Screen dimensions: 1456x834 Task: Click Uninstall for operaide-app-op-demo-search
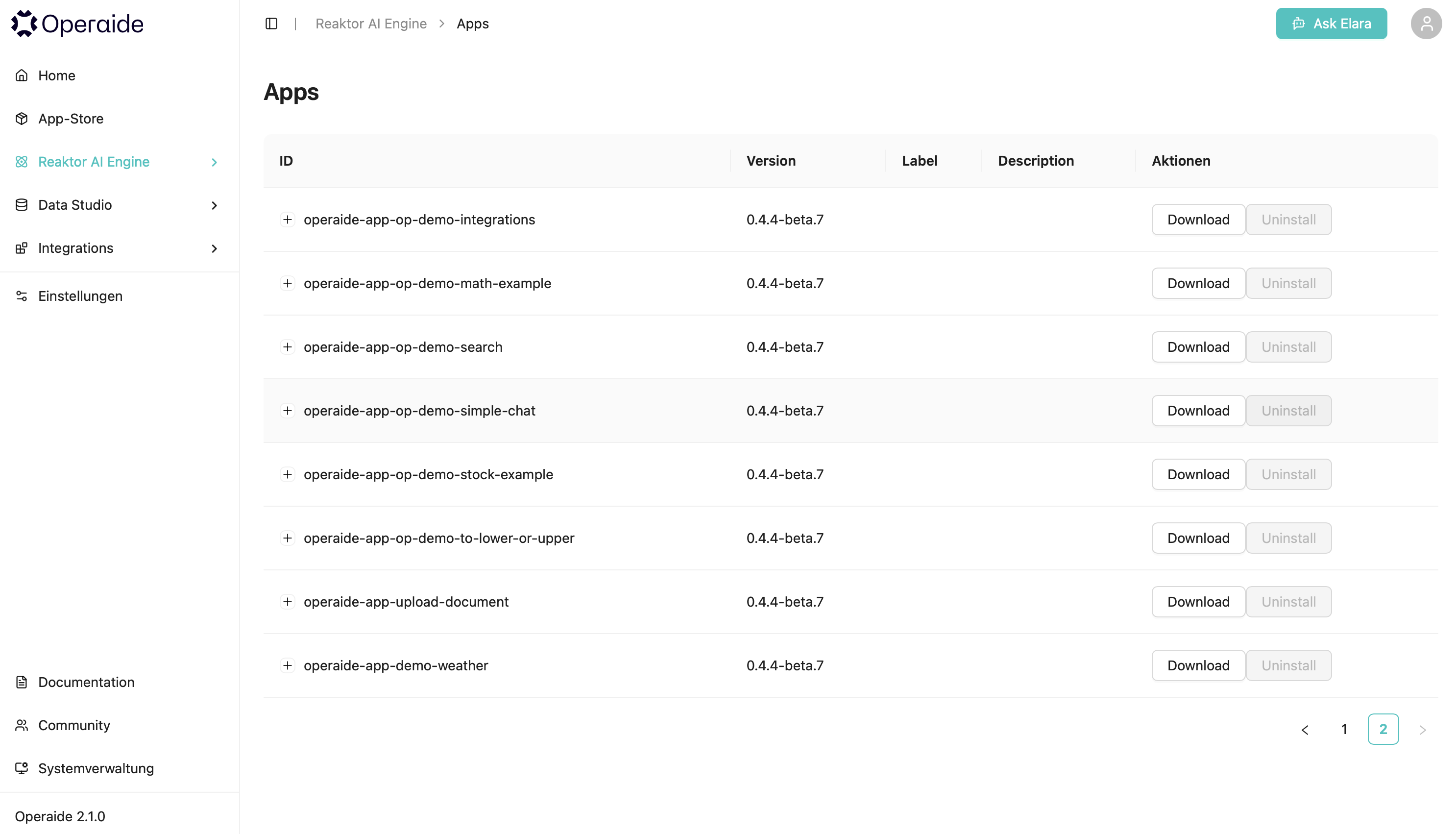[x=1289, y=347]
